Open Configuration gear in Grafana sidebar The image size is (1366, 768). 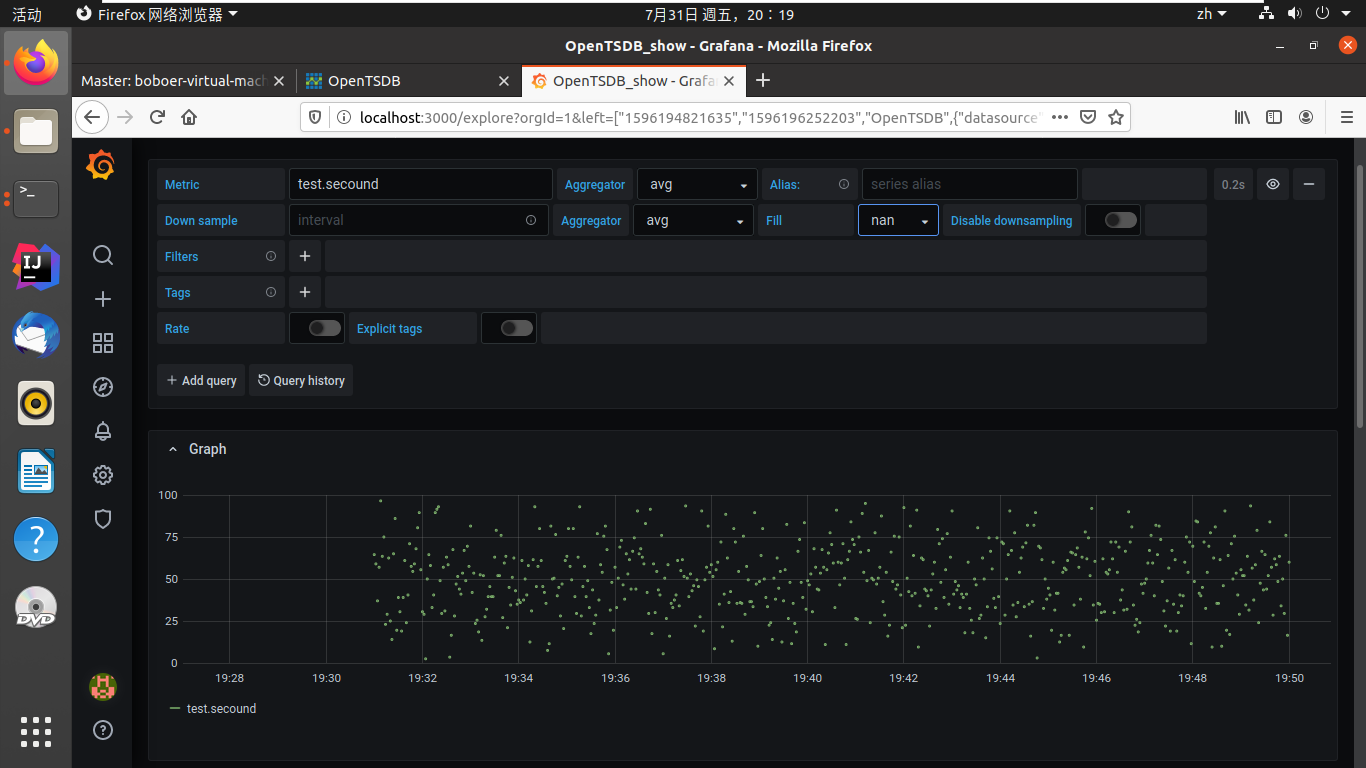pyautogui.click(x=102, y=475)
